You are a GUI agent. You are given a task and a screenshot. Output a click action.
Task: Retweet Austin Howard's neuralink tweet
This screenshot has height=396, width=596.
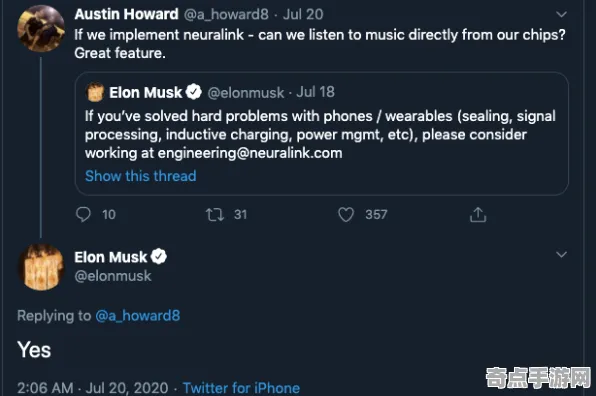215,214
